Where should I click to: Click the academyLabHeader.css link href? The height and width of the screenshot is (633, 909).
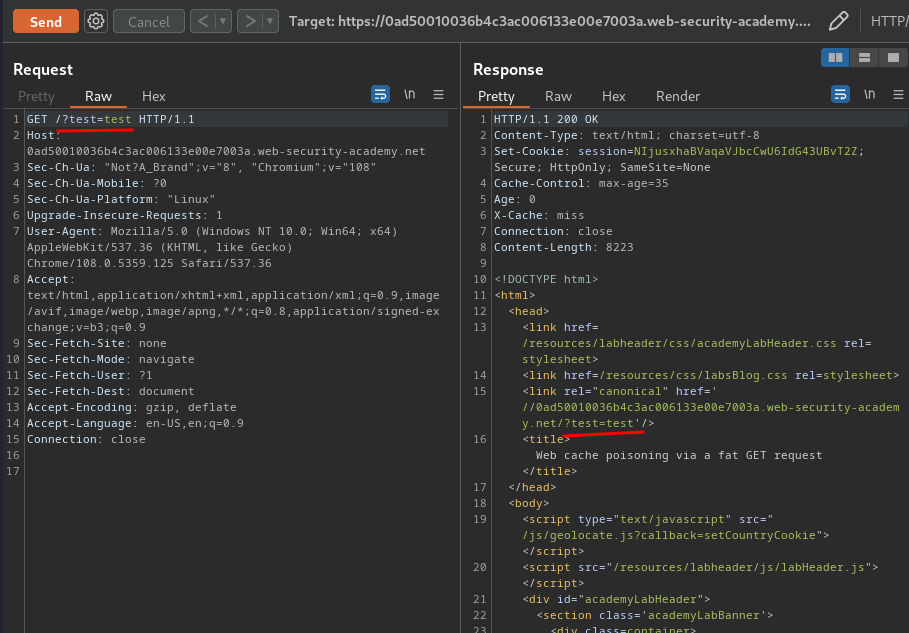point(679,343)
